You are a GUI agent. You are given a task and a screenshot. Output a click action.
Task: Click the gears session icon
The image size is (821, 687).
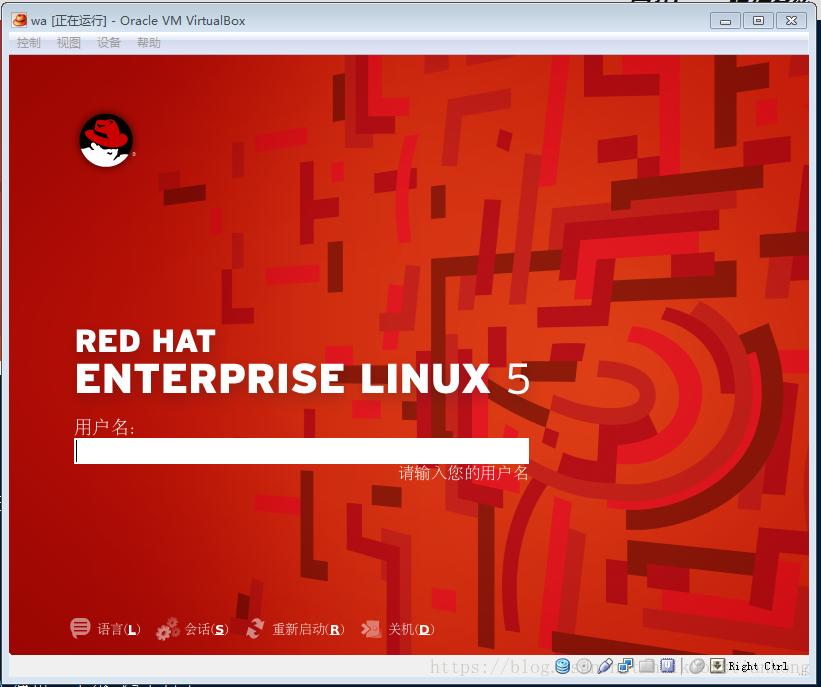(x=168, y=629)
